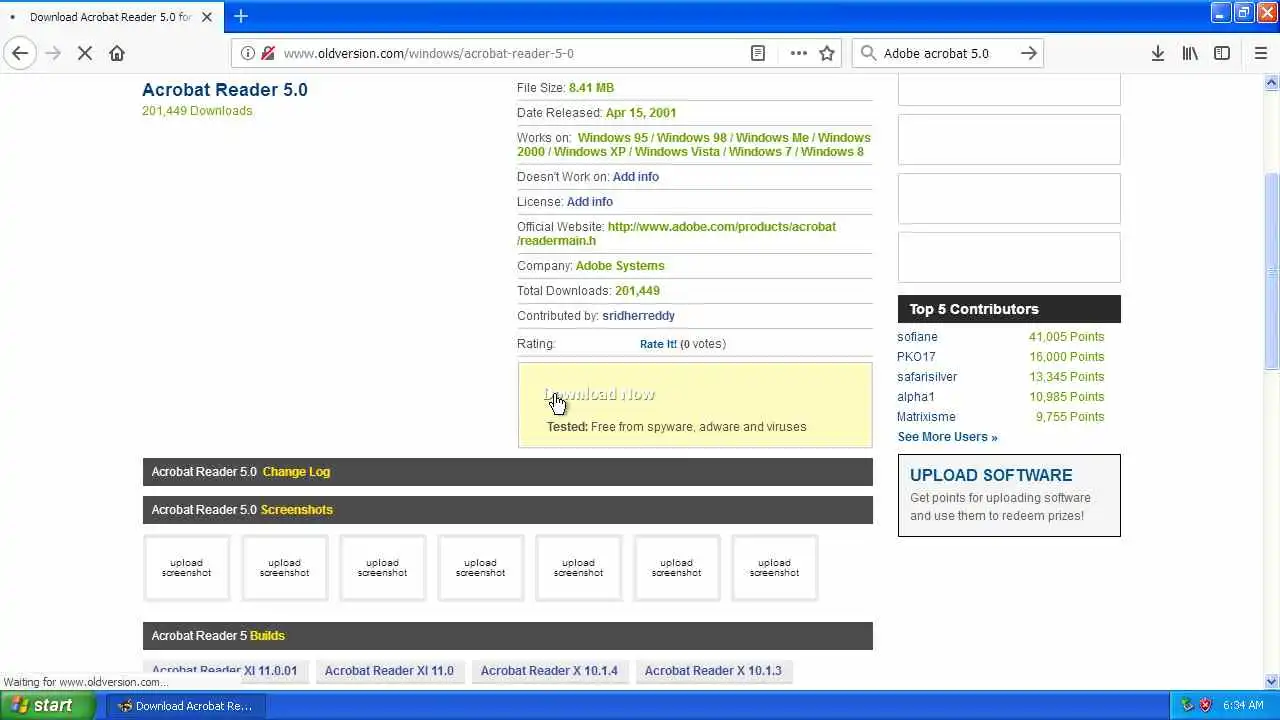Viewport: 1280px width, 720px height.
Task: Click the Download Now button
Action: coord(600,395)
